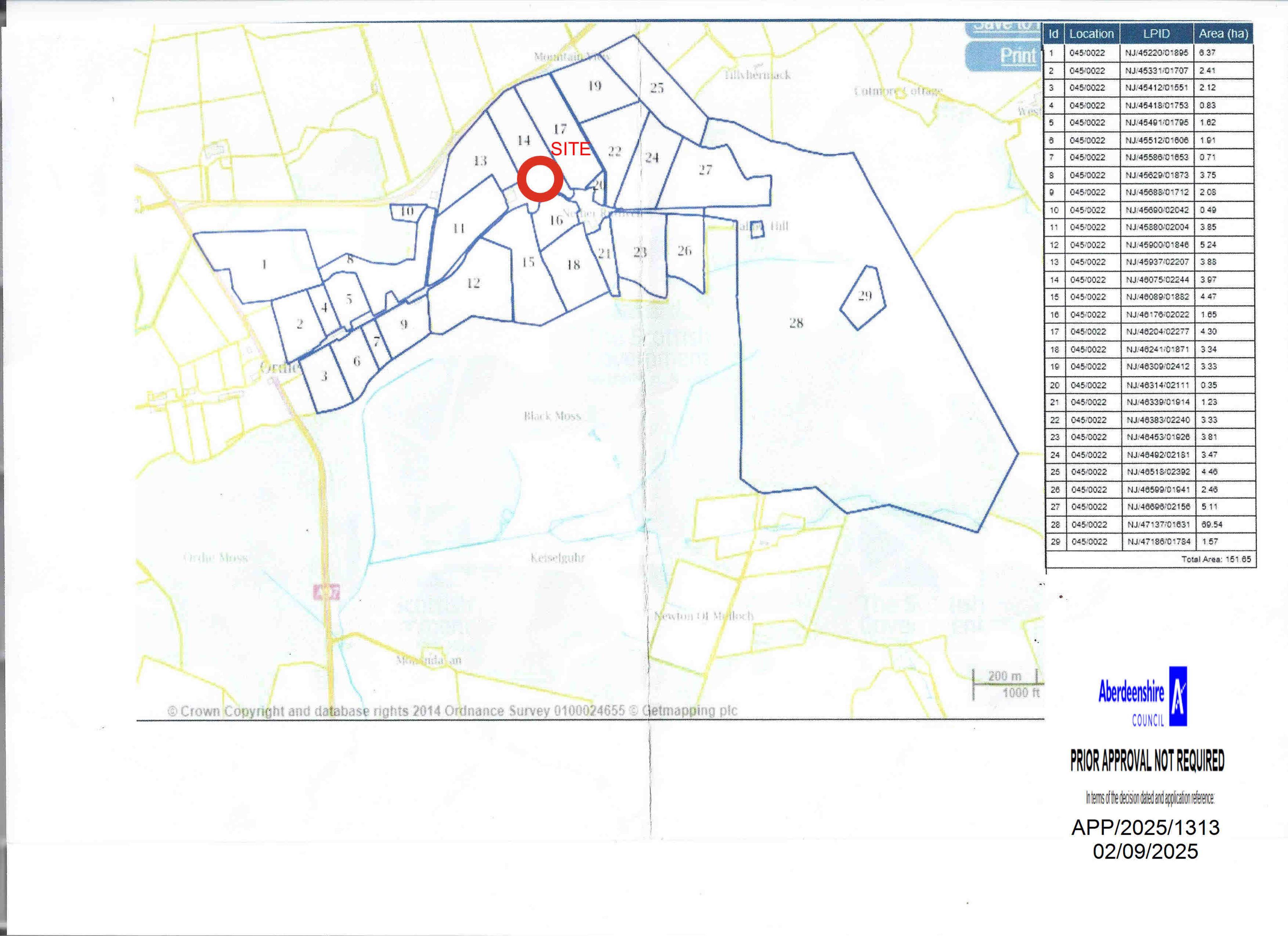Click the 69.54 area value
The width and height of the screenshot is (1288, 936).
(1211, 525)
